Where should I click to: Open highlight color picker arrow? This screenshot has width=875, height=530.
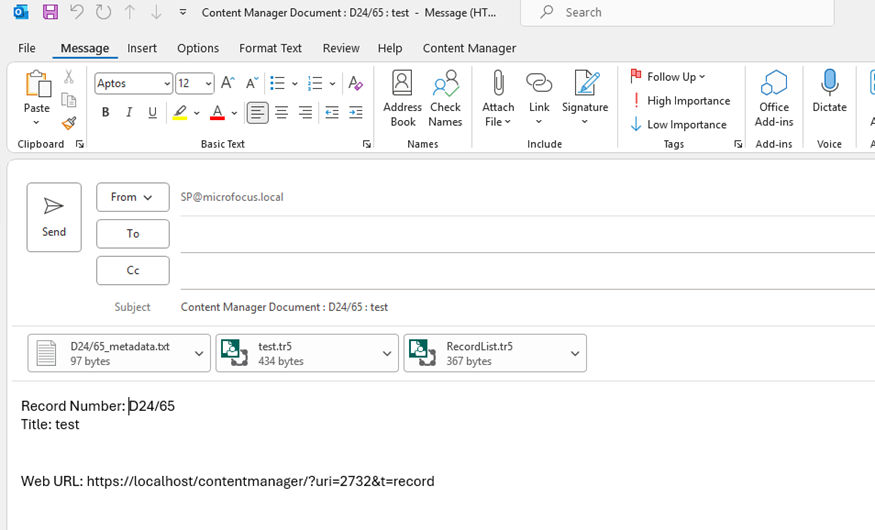pyautogui.click(x=196, y=113)
